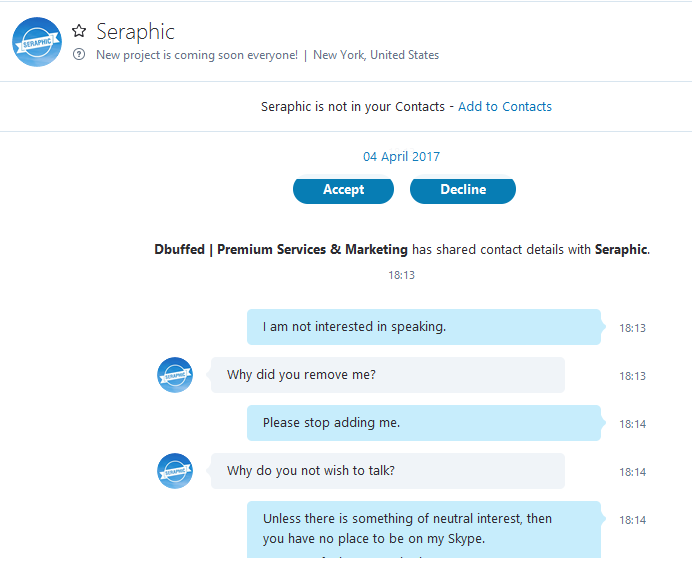Click the "Add to Contacts" link
The height and width of the screenshot is (569, 692).
coord(504,107)
